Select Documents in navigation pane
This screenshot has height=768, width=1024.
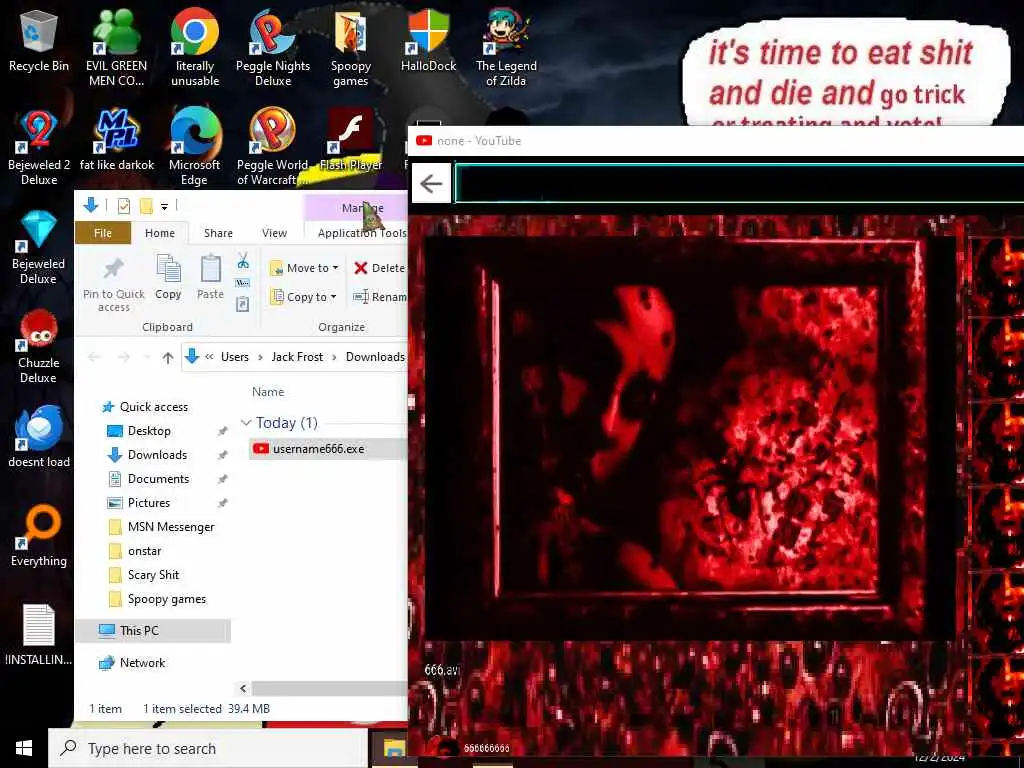(158, 479)
